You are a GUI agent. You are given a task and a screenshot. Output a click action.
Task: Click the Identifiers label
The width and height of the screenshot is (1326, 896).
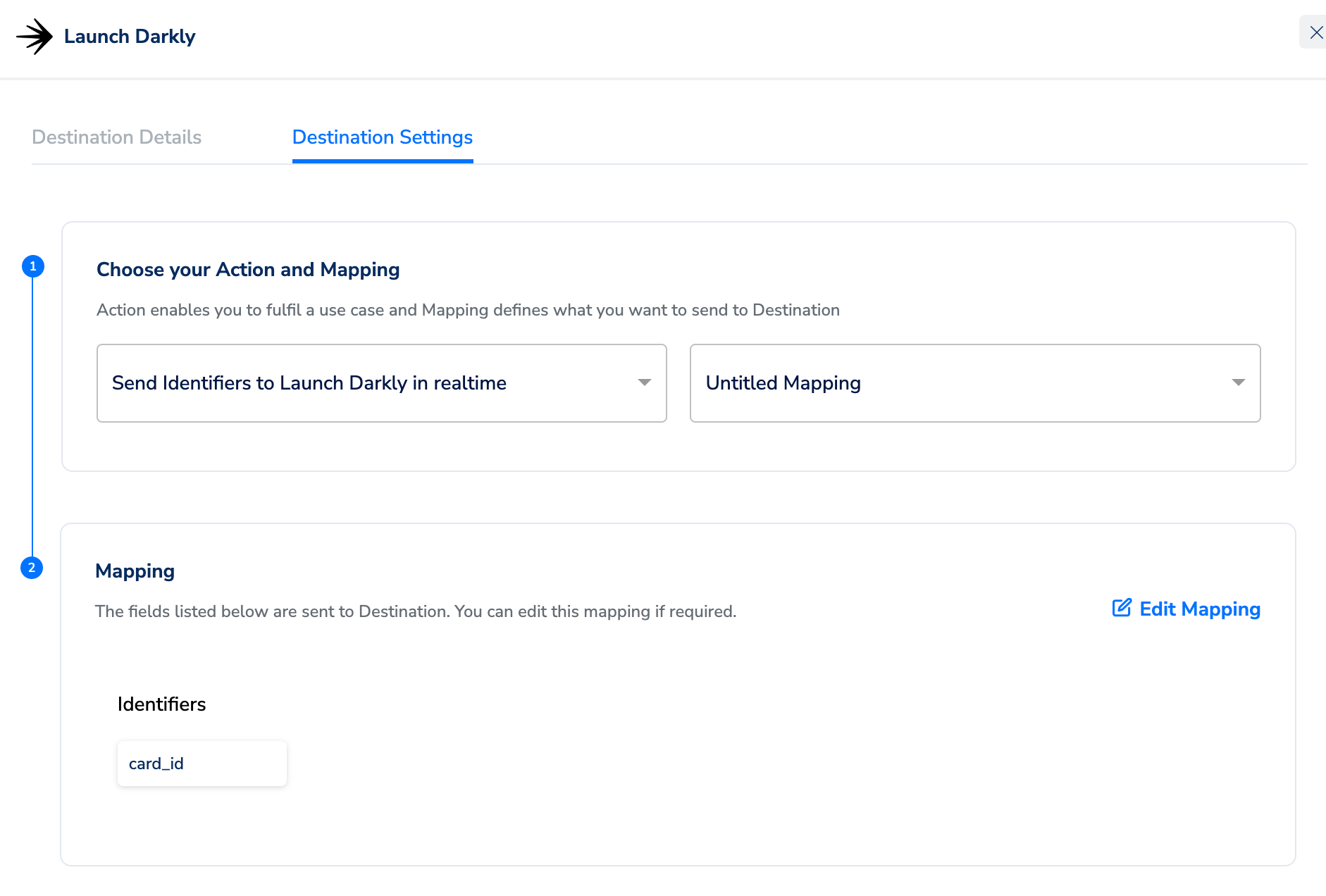point(161,704)
